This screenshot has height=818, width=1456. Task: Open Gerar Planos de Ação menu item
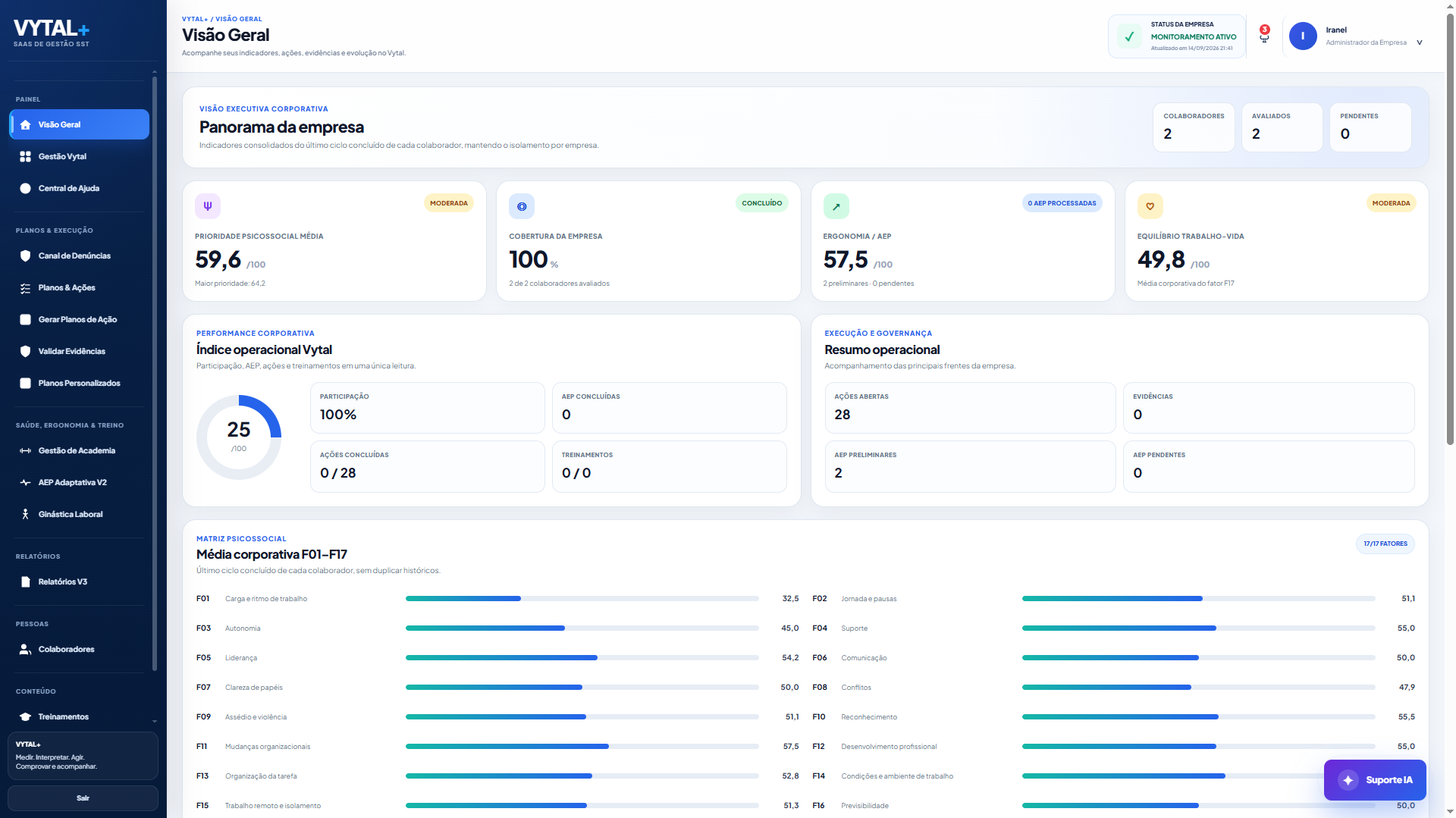point(79,320)
